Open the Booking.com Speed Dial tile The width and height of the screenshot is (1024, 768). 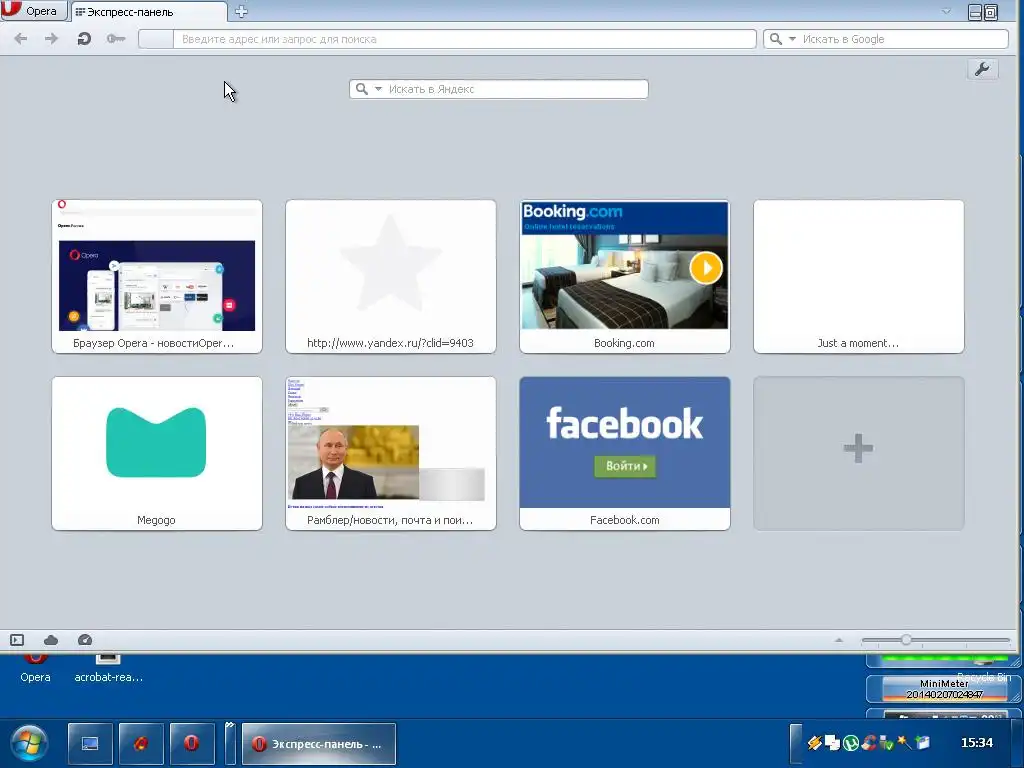point(624,276)
